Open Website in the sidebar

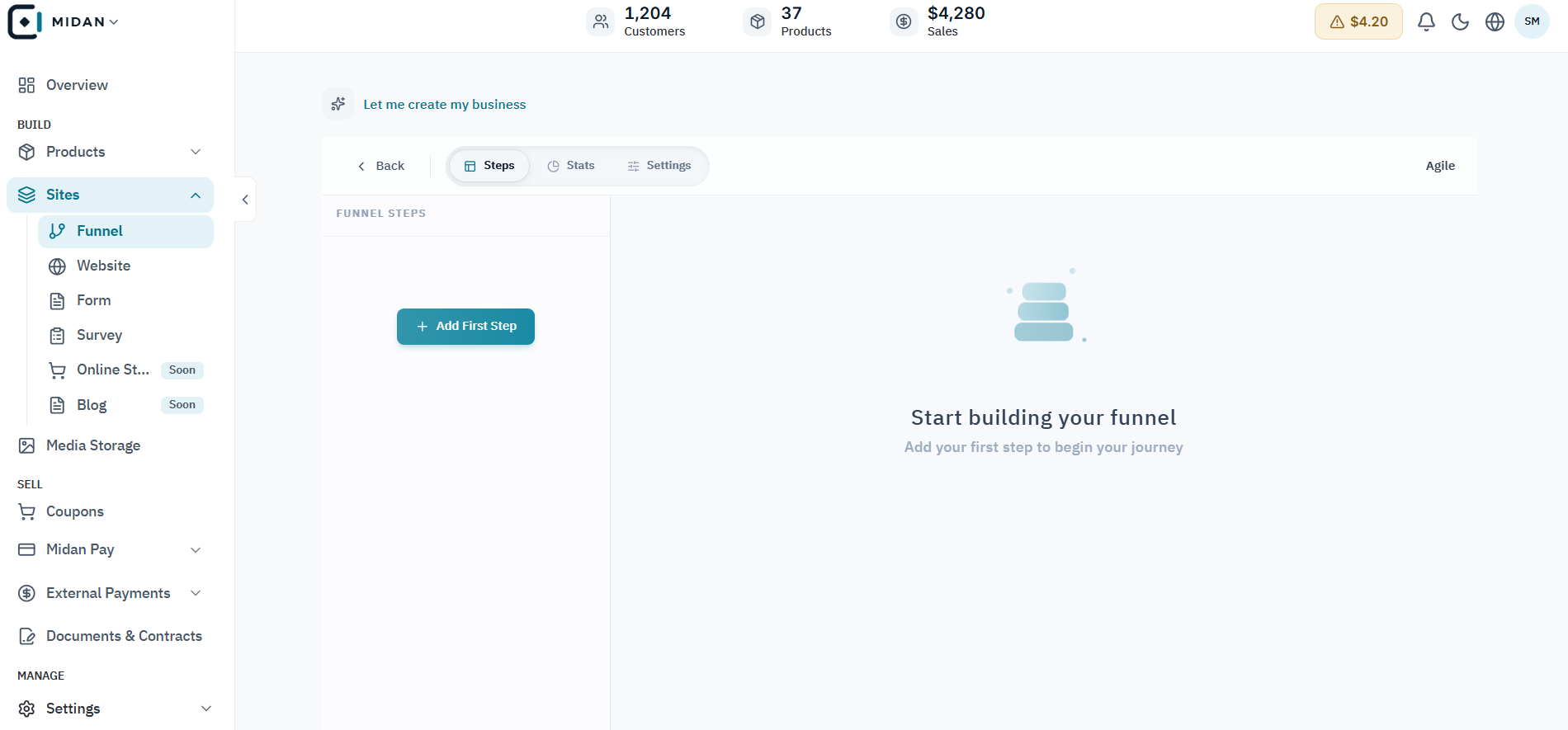[x=125, y=266]
